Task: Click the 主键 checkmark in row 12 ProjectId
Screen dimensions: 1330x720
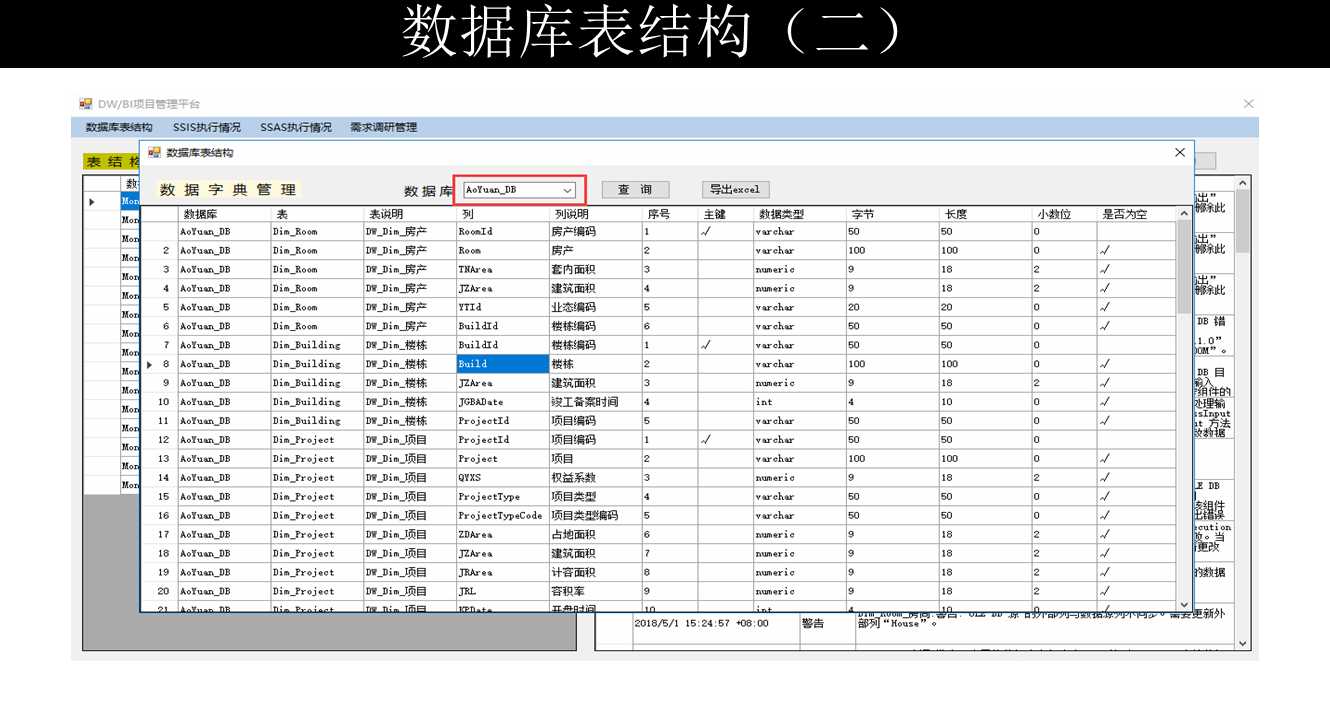Action: pos(706,440)
